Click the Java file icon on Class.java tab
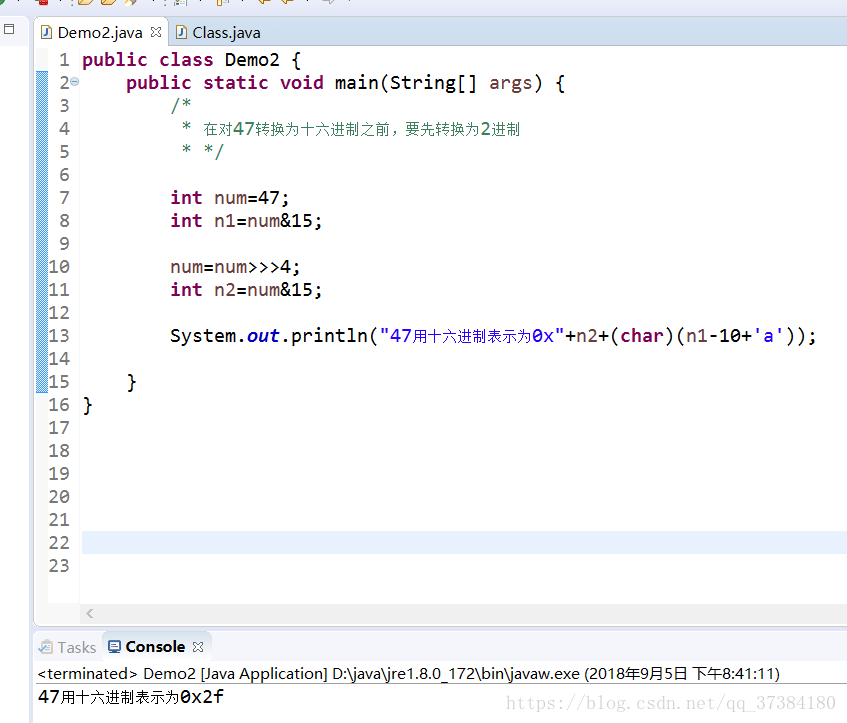Screen dimensions: 847x723 pos(182,32)
